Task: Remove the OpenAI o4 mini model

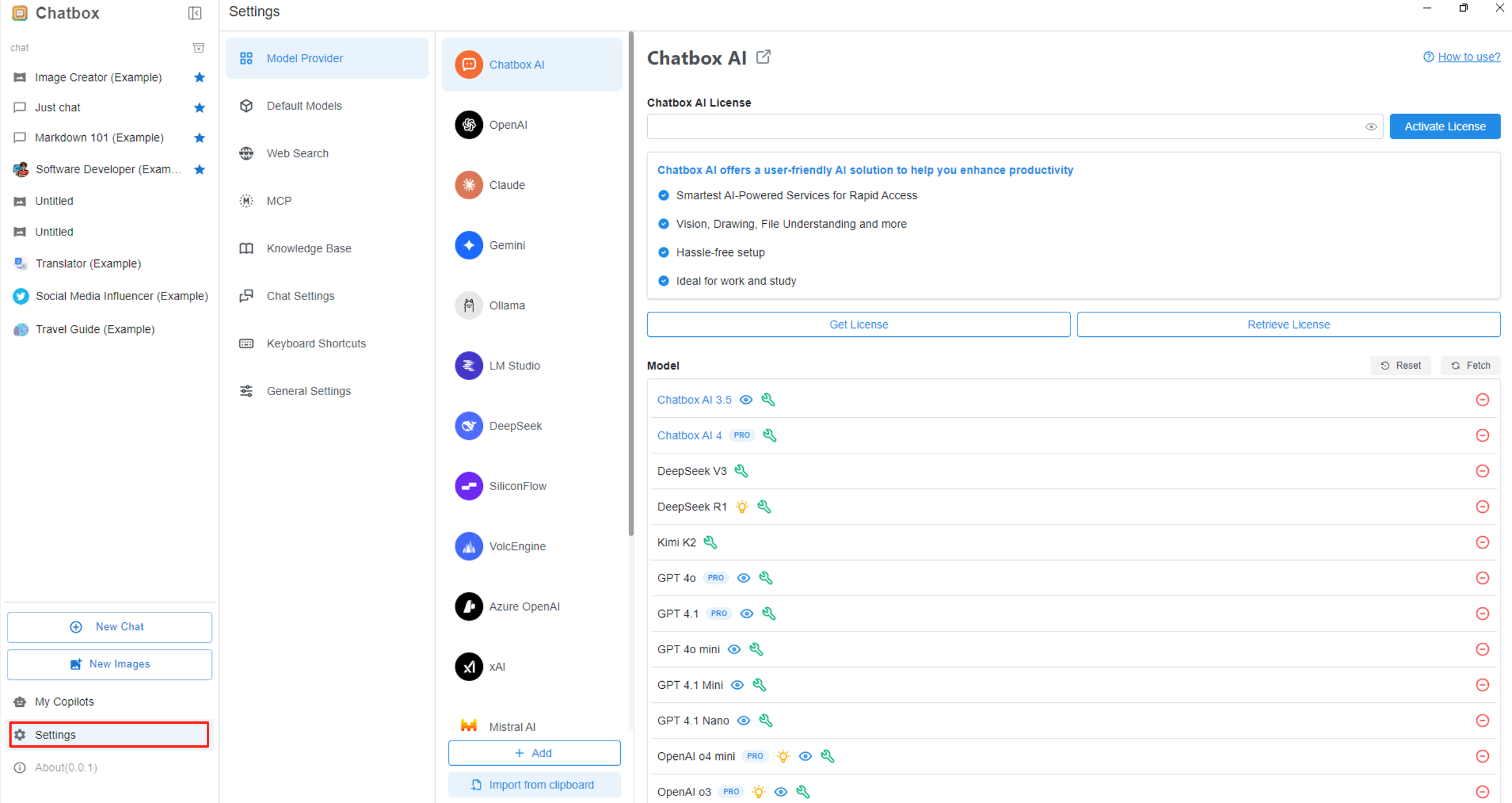Action: click(x=1482, y=756)
